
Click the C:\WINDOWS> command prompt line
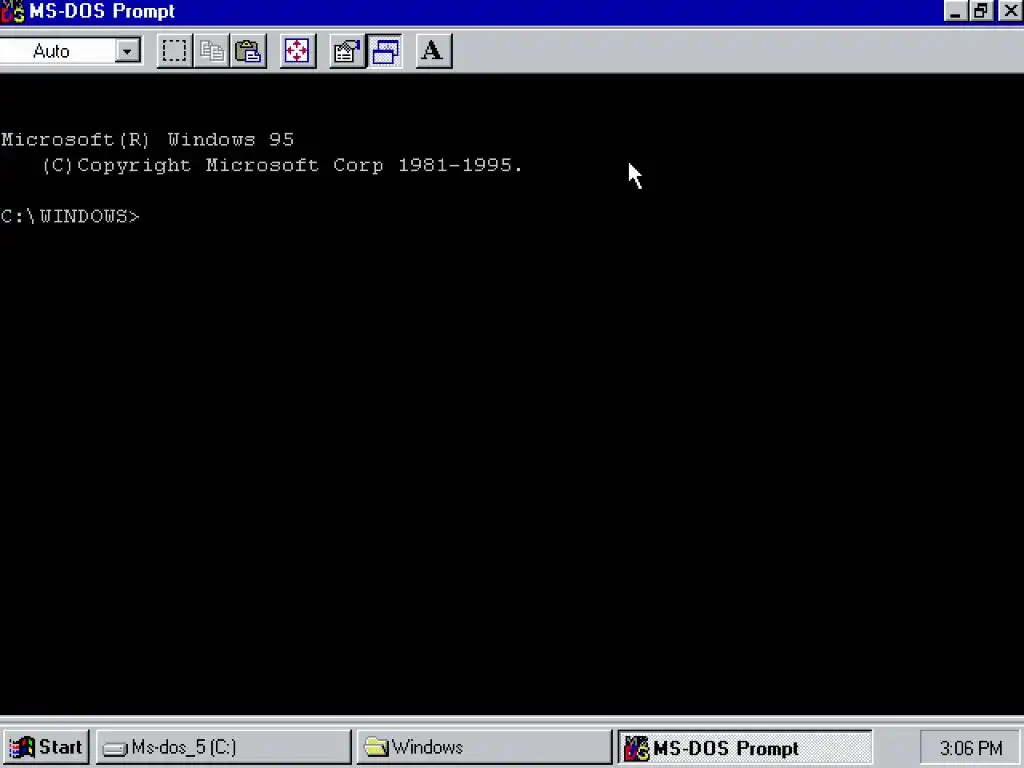click(70, 216)
